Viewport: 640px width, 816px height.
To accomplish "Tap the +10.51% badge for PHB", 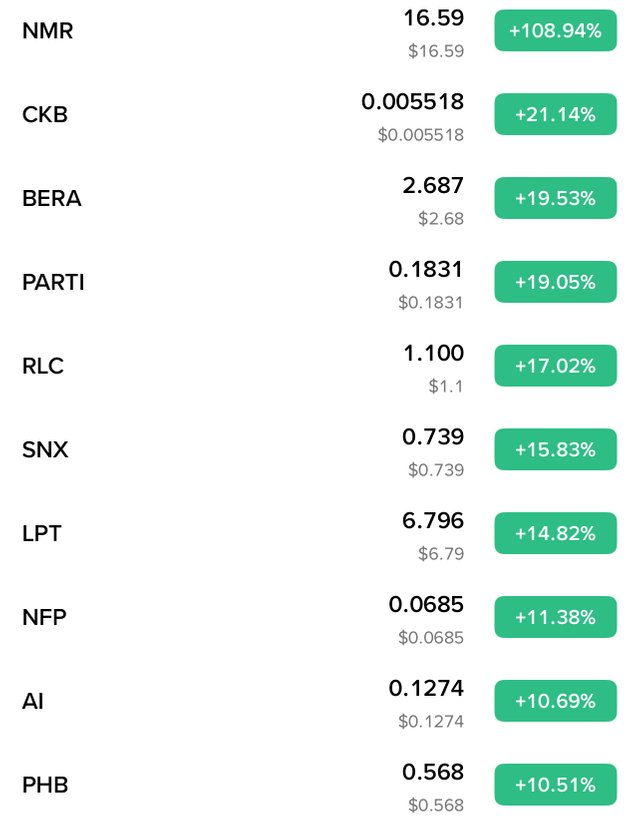I will pos(555,785).
